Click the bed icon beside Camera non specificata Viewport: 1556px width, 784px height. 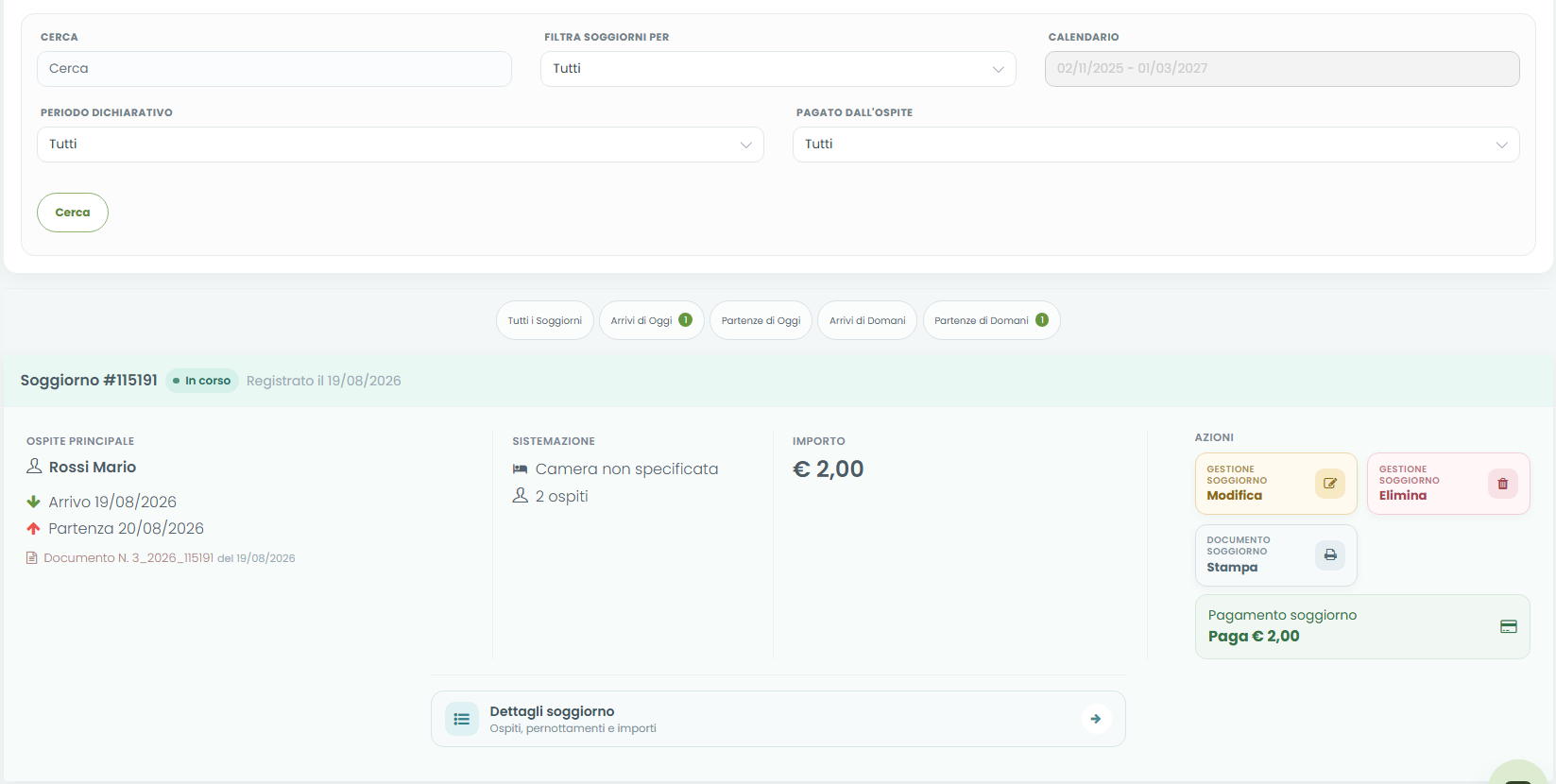tap(520, 469)
